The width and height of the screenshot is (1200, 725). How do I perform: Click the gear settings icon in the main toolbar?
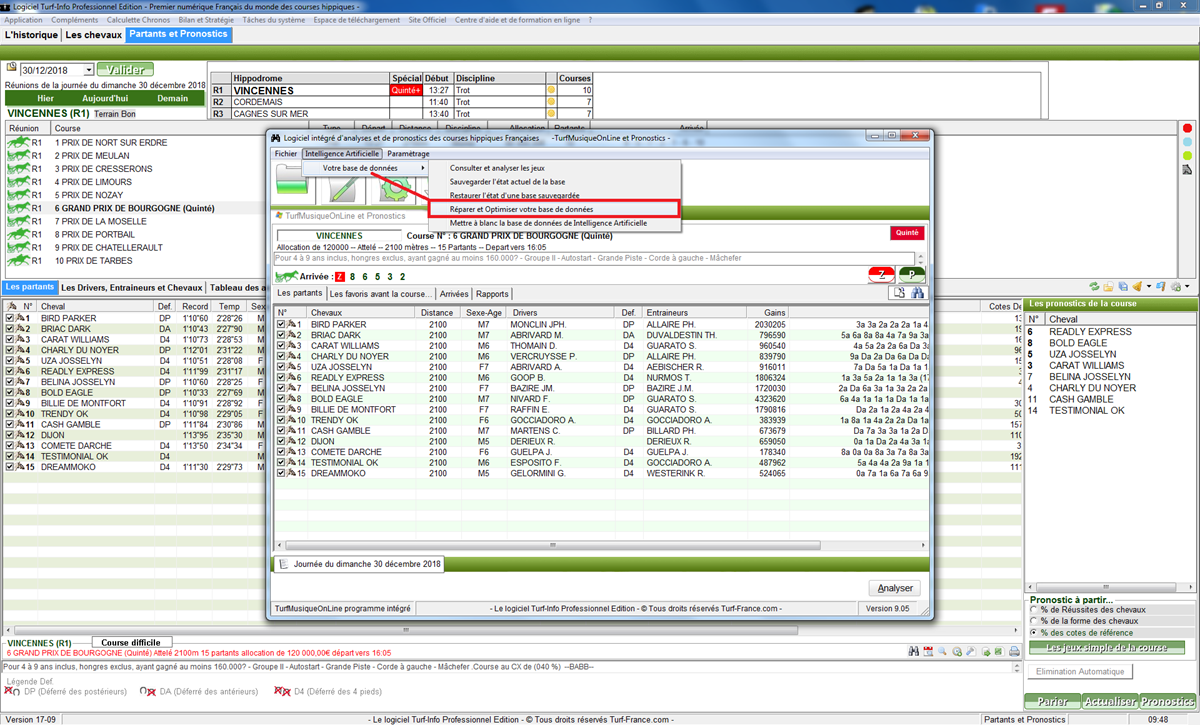1175,286
